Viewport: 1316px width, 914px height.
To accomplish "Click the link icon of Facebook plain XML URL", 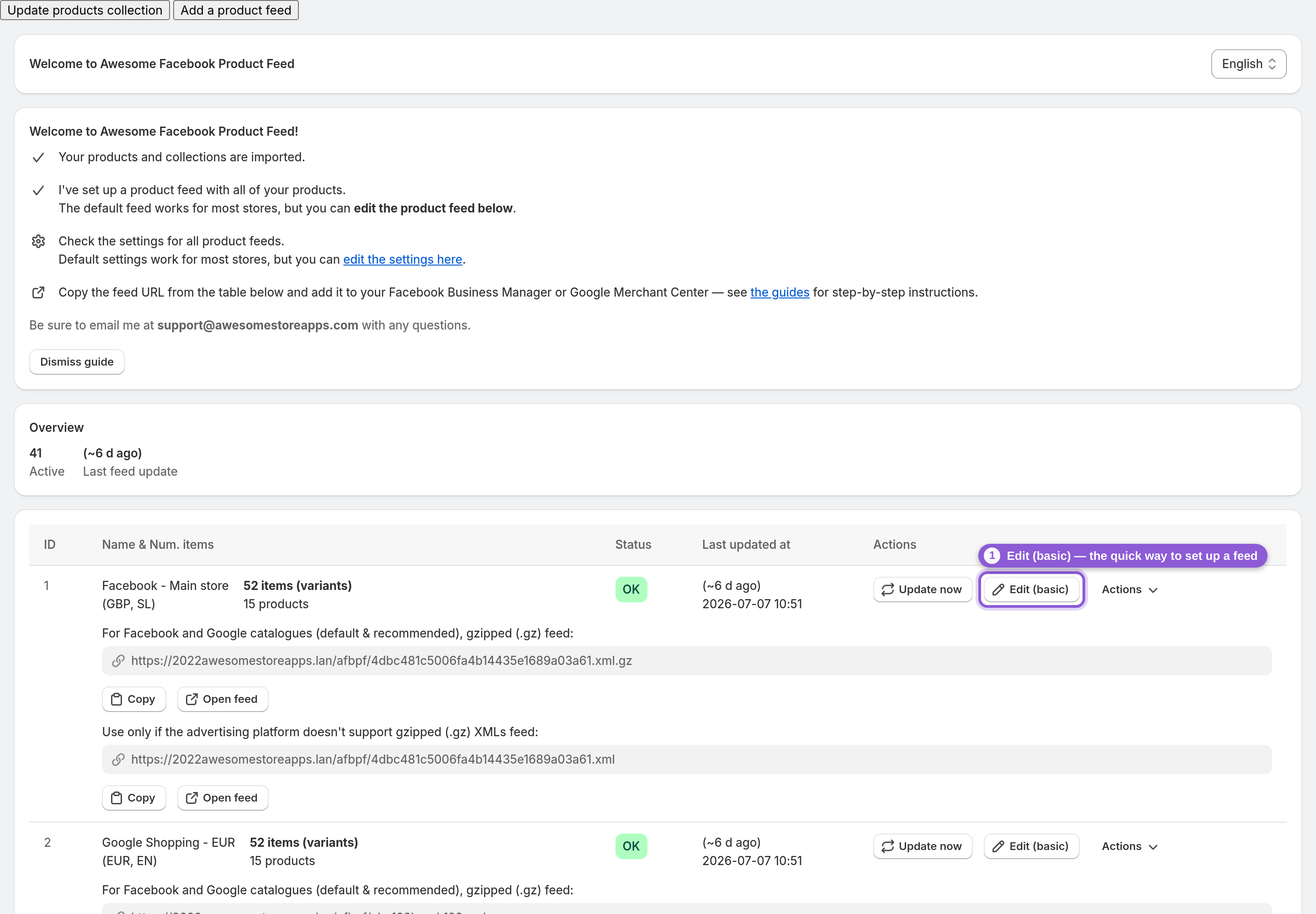I will 118,760.
